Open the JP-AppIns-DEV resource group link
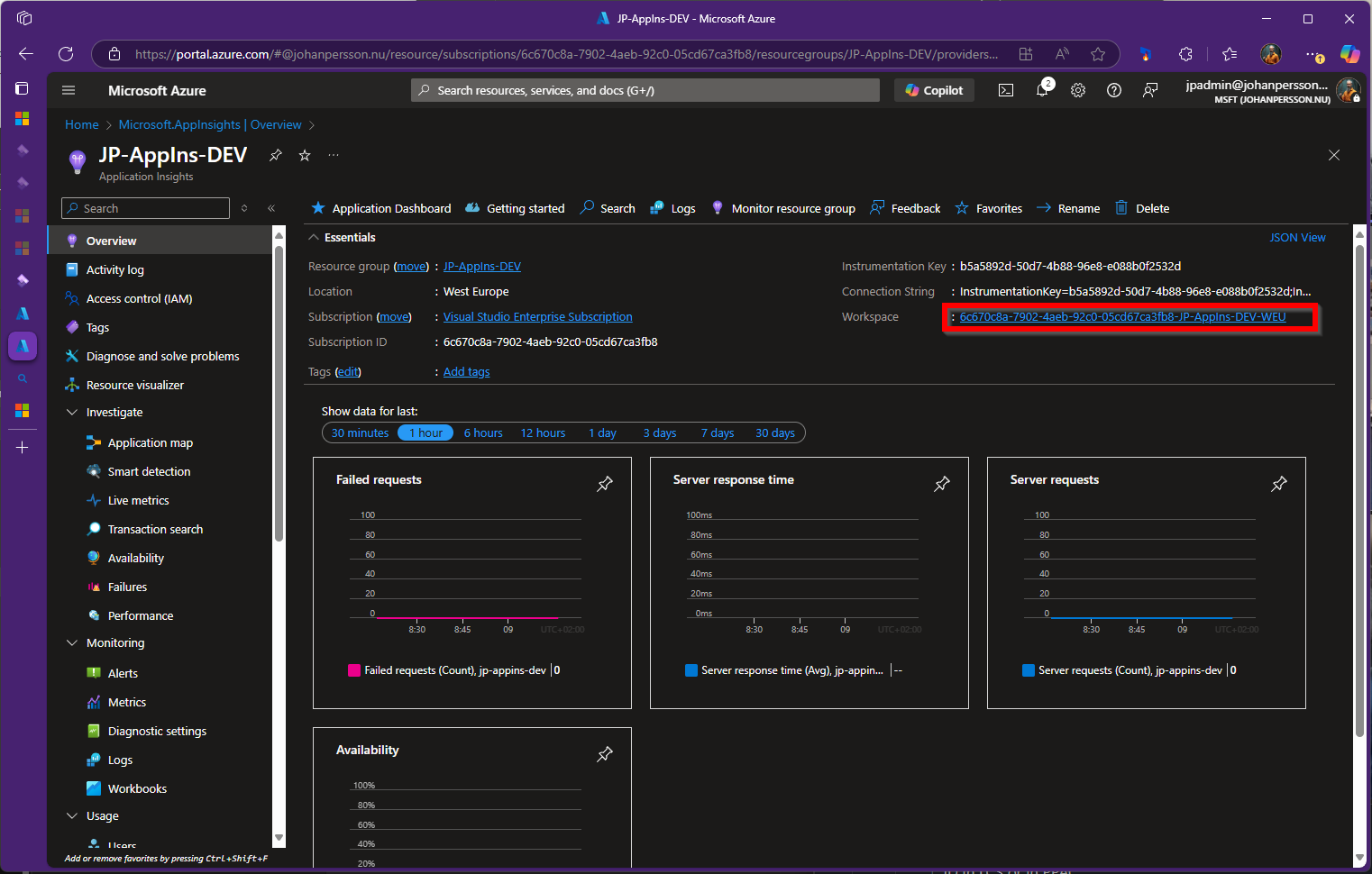 pyautogui.click(x=482, y=267)
